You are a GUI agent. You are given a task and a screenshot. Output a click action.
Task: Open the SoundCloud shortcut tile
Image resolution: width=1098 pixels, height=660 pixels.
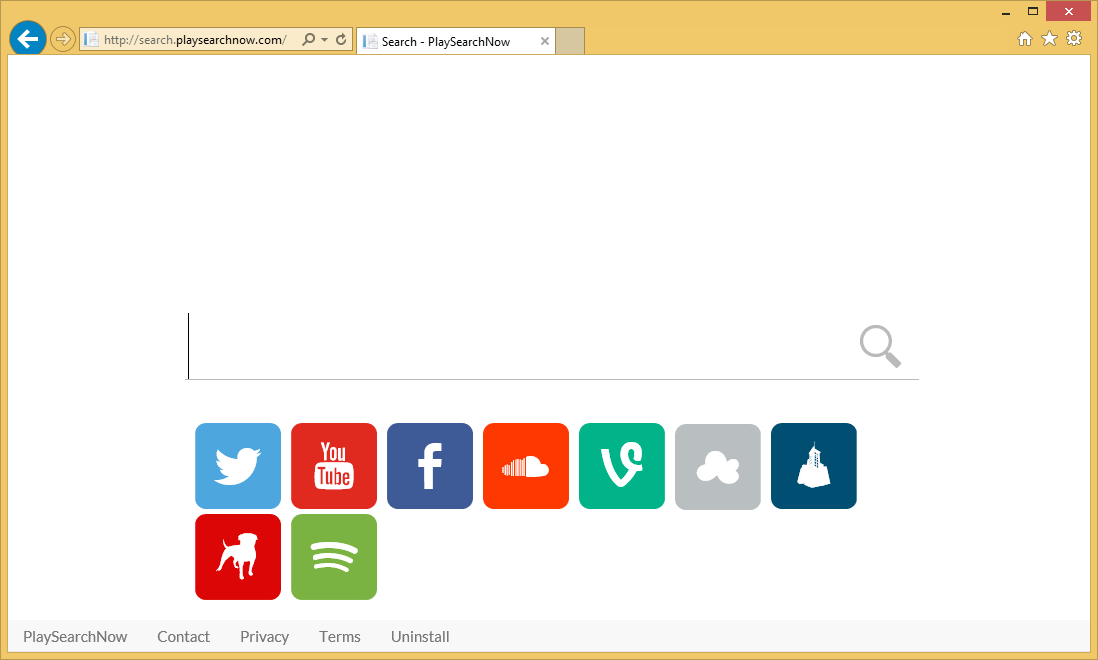pos(526,466)
